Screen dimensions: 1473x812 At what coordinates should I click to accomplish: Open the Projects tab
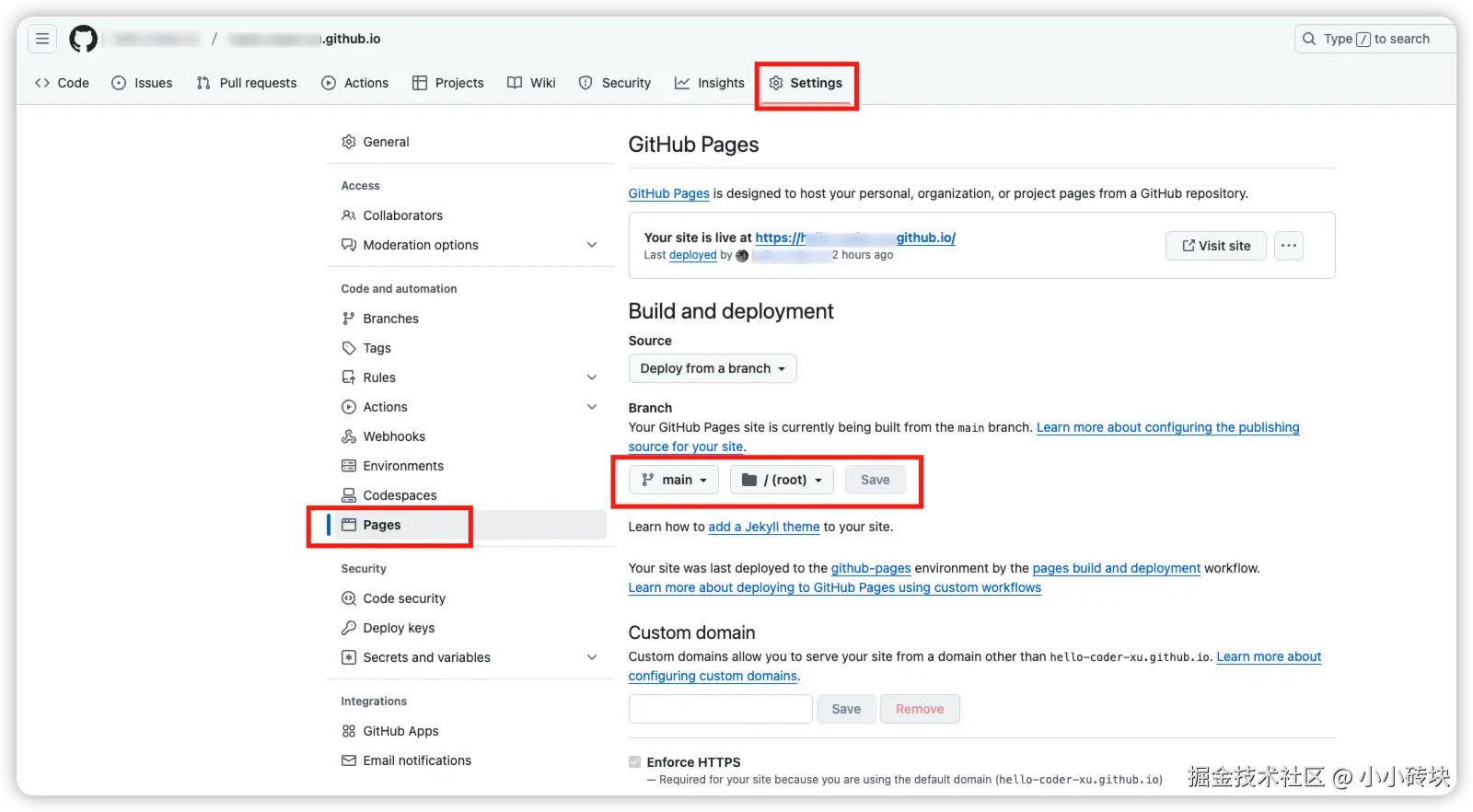pos(447,83)
